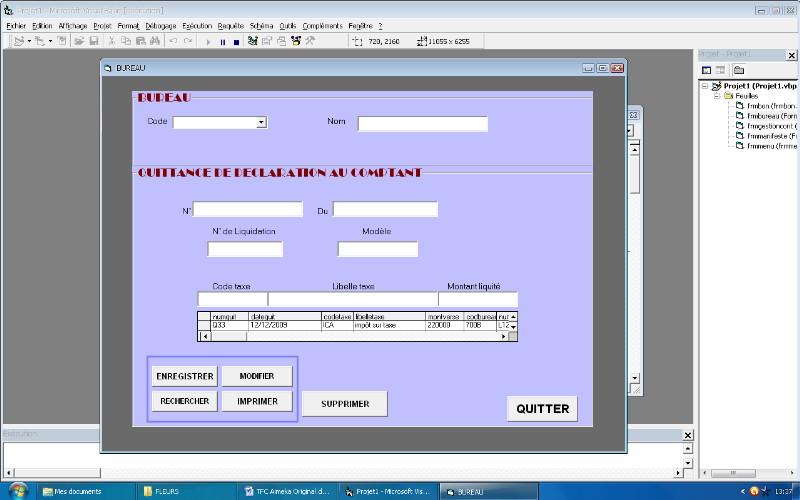
Task: Click the SUPPRIMER button
Action: pos(345,404)
